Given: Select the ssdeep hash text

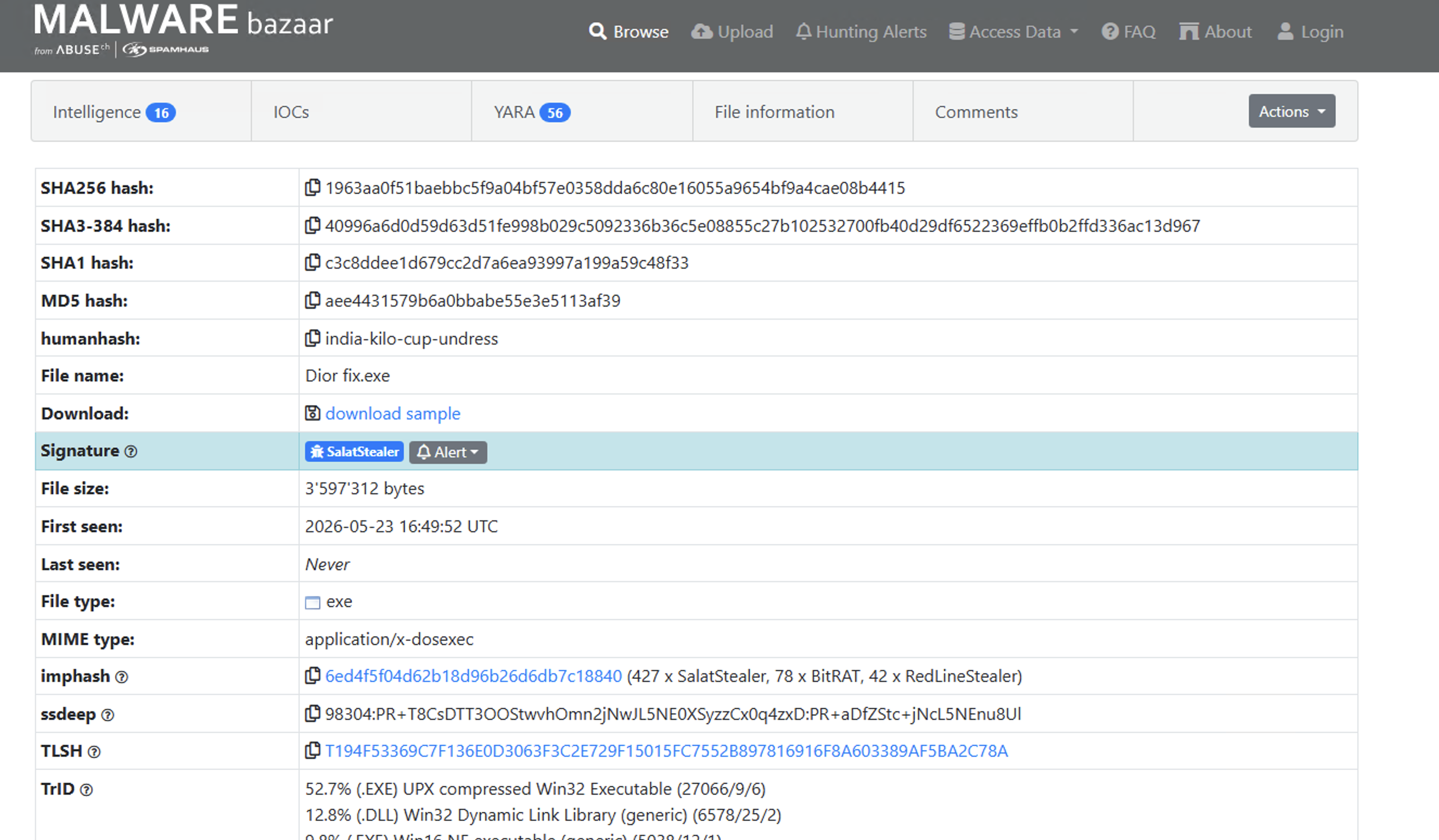Looking at the screenshot, I should click(673, 714).
